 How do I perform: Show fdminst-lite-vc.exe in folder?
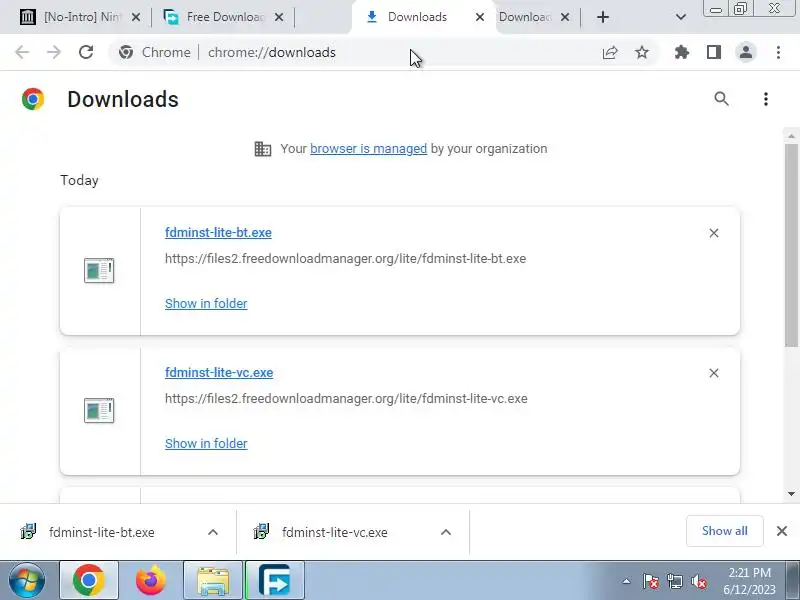[x=206, y=443]
